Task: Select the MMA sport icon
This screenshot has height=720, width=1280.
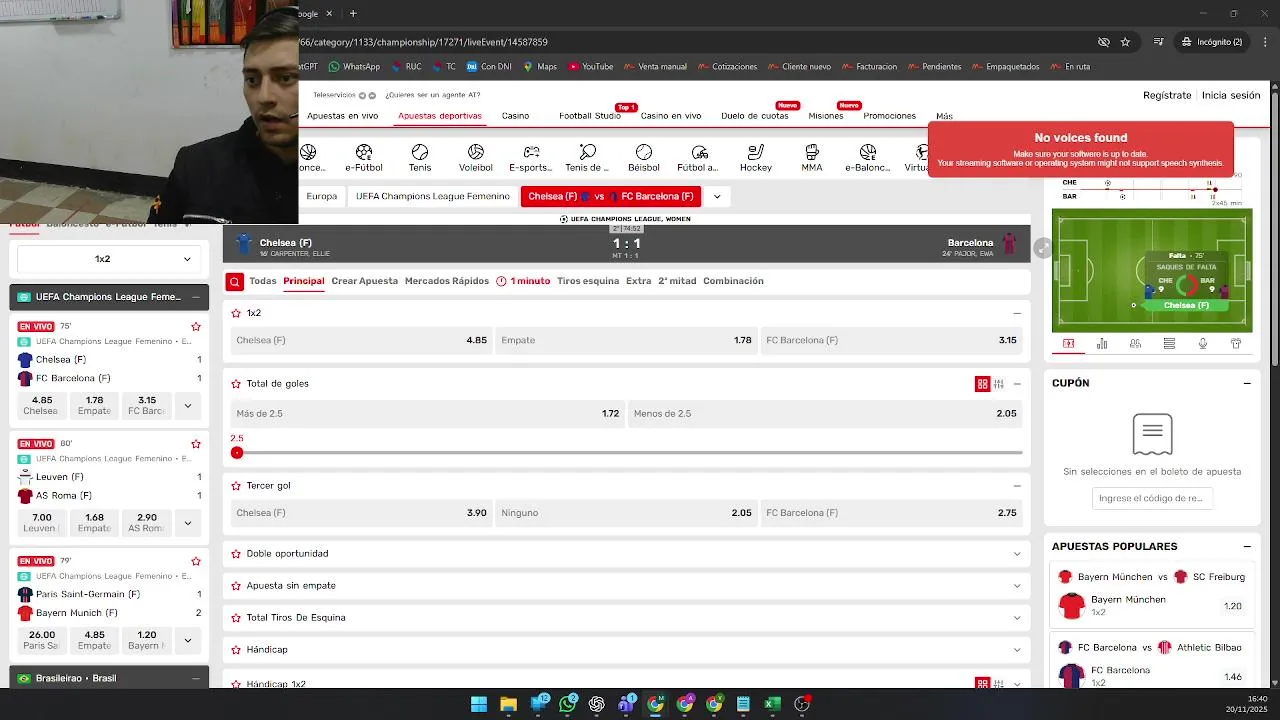Action: coord(812,152)
